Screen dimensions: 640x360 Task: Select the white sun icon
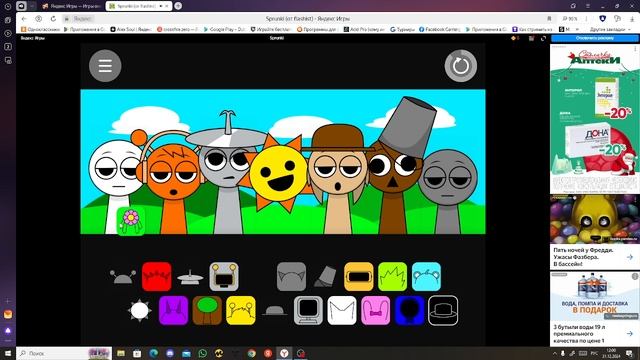tap(140, 311)
